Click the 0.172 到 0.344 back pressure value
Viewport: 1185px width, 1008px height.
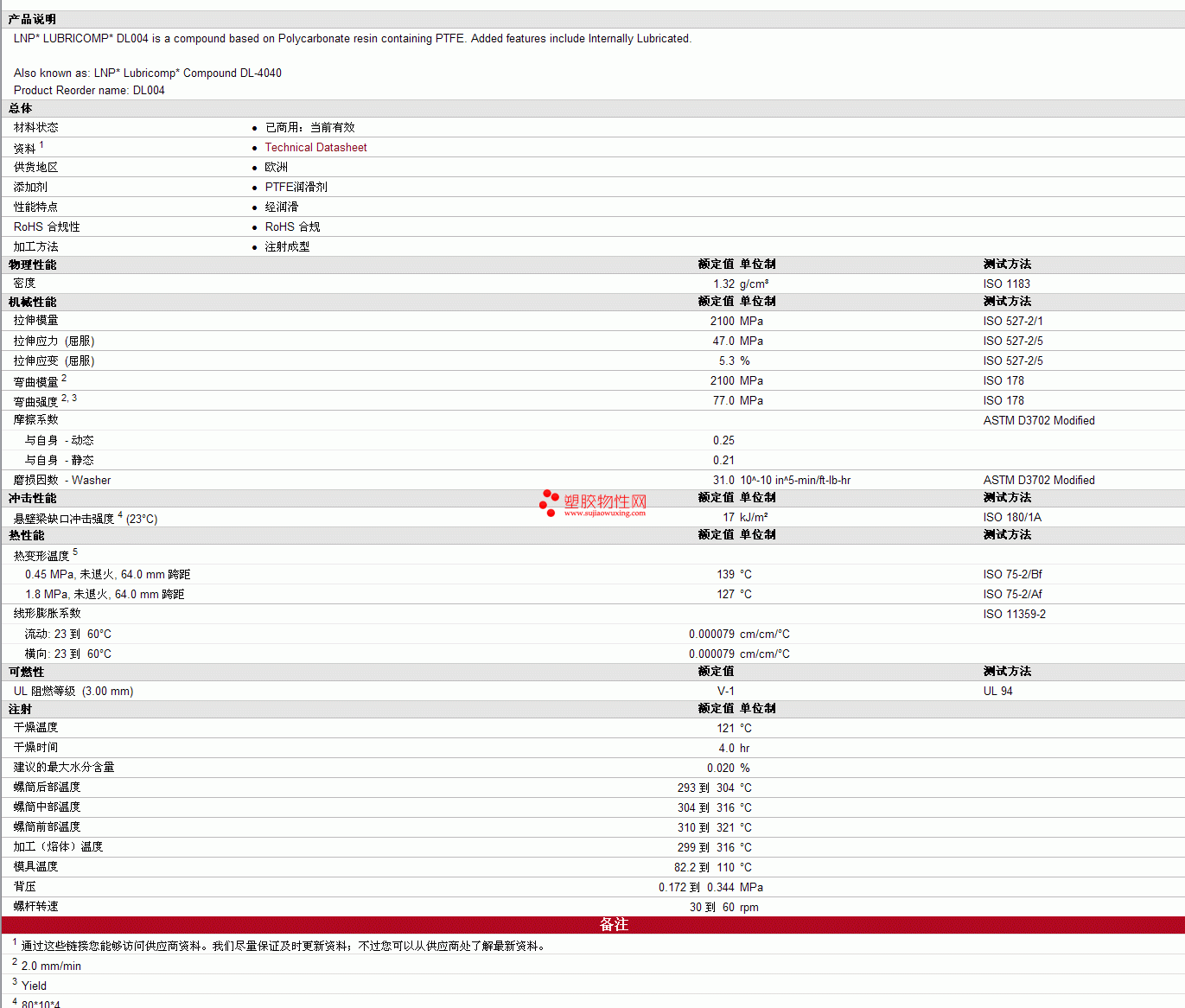coord(697,888)
